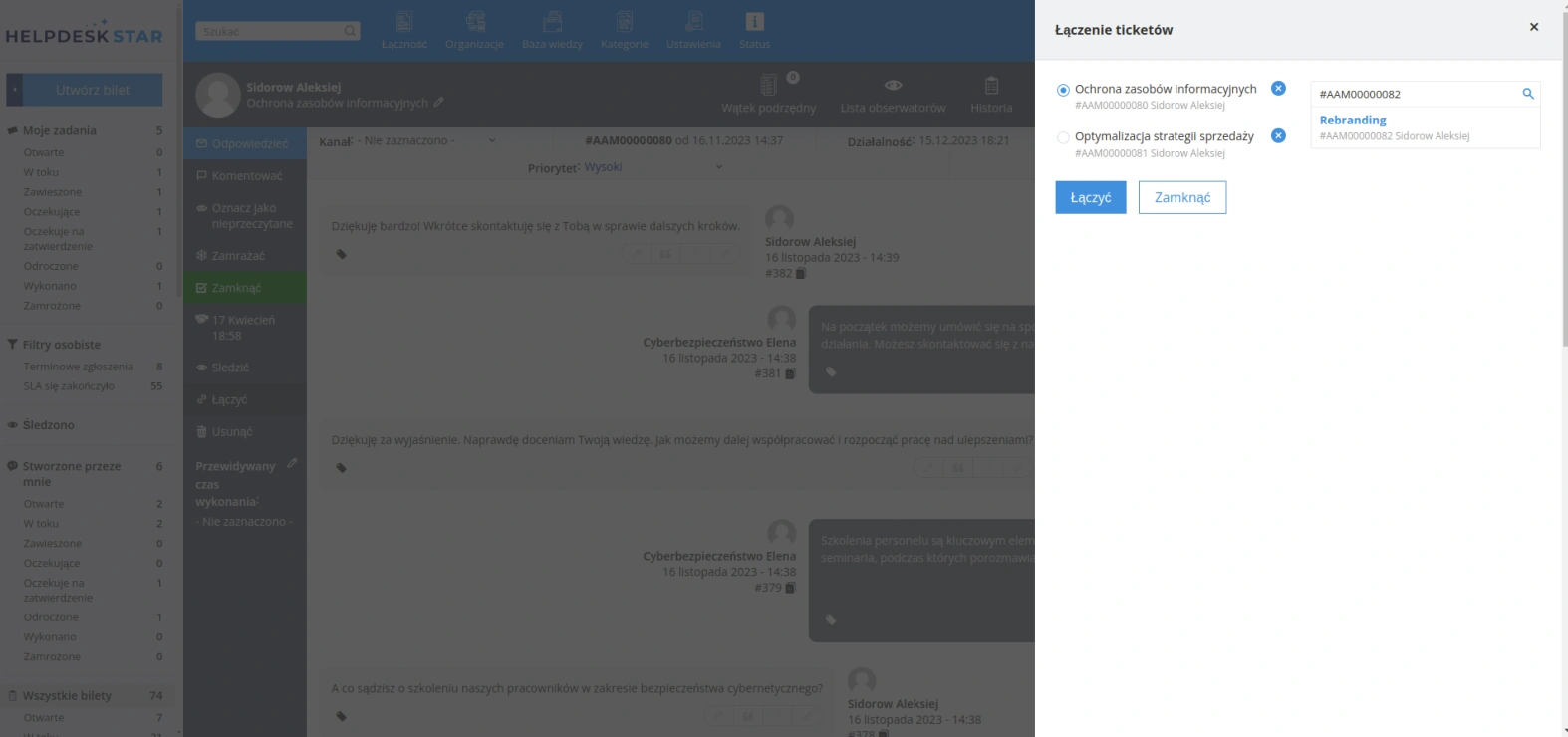1568x737 pixels.
Task: Edit ticket title with pencil icon
Action: point(439,102)
